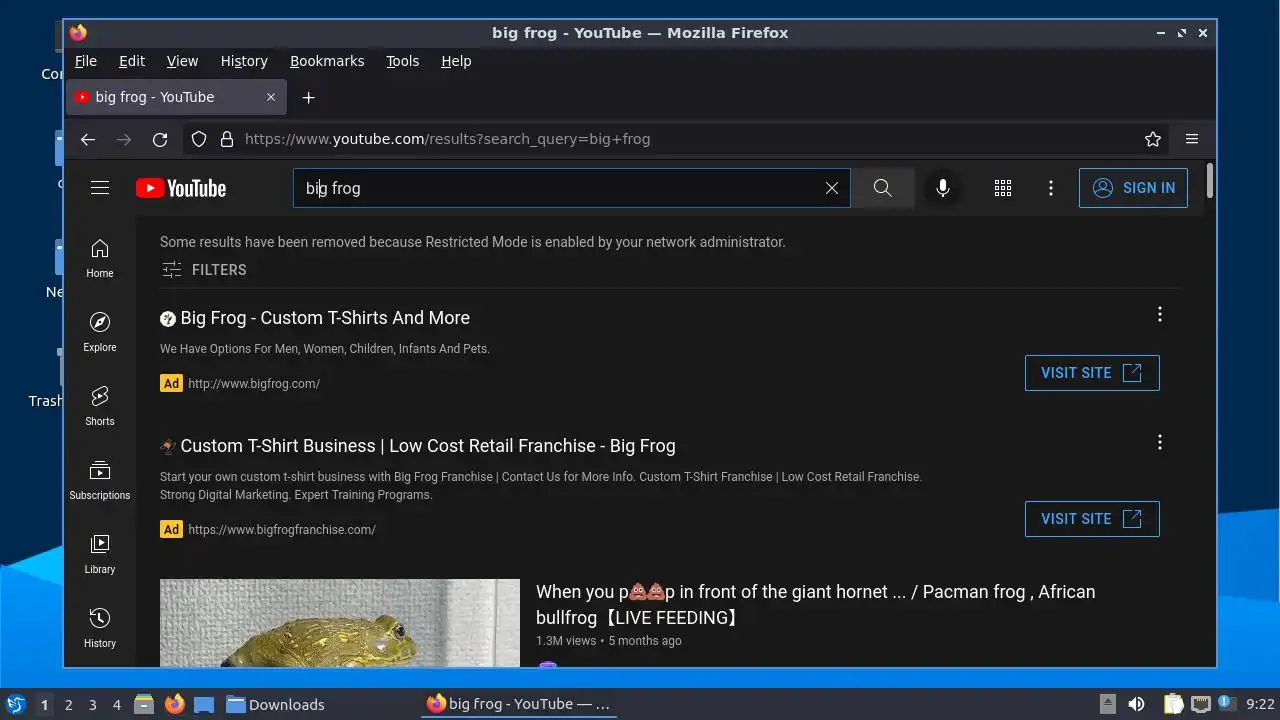Switch to workspace 2 in taskbar
This screenshot has height=720, width=1280.
coord(69,705)
